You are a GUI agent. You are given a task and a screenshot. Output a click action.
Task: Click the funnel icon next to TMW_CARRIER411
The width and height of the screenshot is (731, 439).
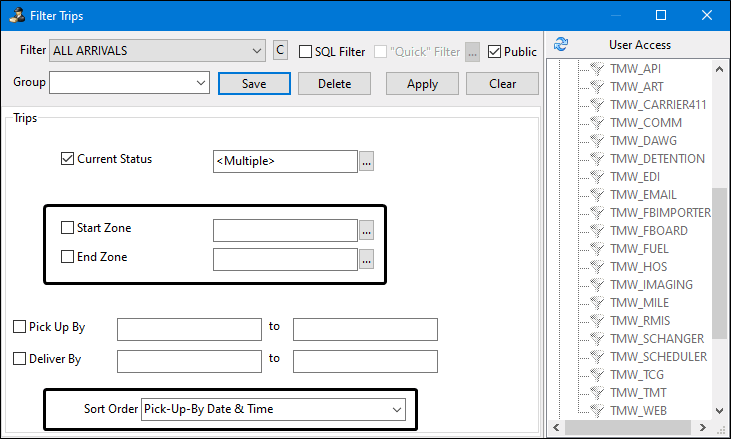tap(597, 104)
